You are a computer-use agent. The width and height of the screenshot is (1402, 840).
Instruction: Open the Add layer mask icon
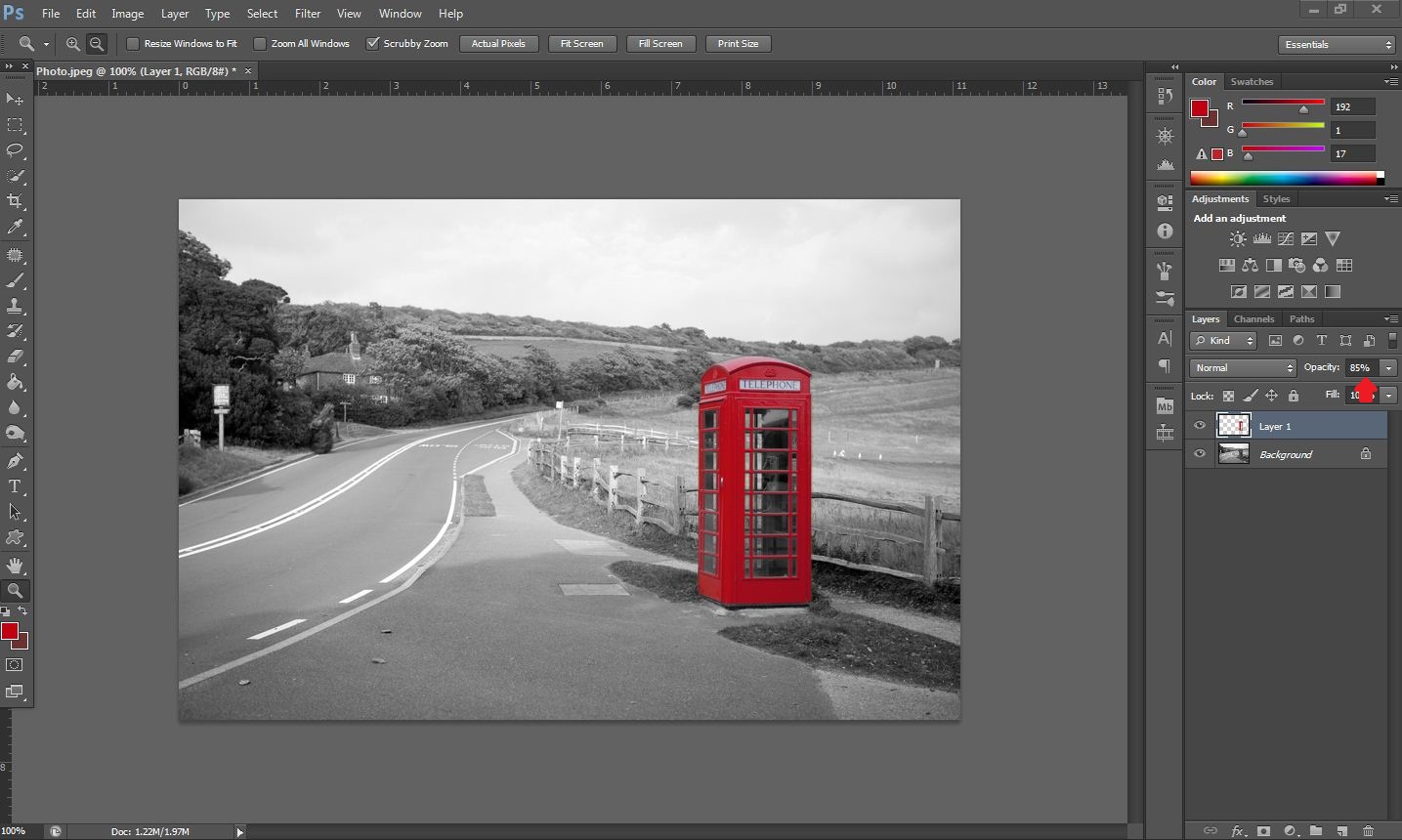(x=1263, y=831)
